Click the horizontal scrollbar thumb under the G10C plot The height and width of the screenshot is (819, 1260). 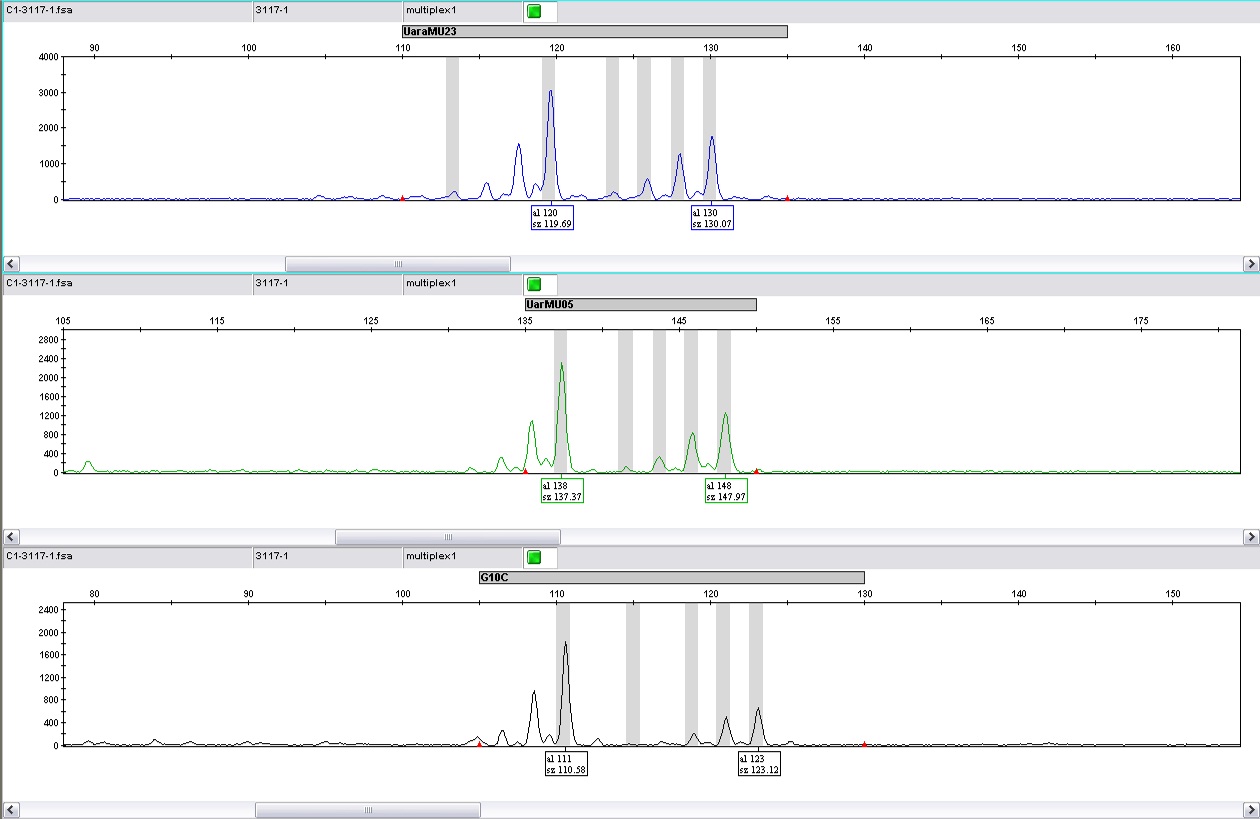367,810
